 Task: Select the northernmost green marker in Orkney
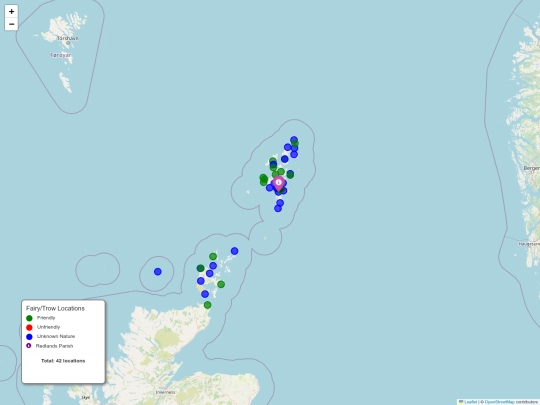pyautogui.click(x=213, y=257)
